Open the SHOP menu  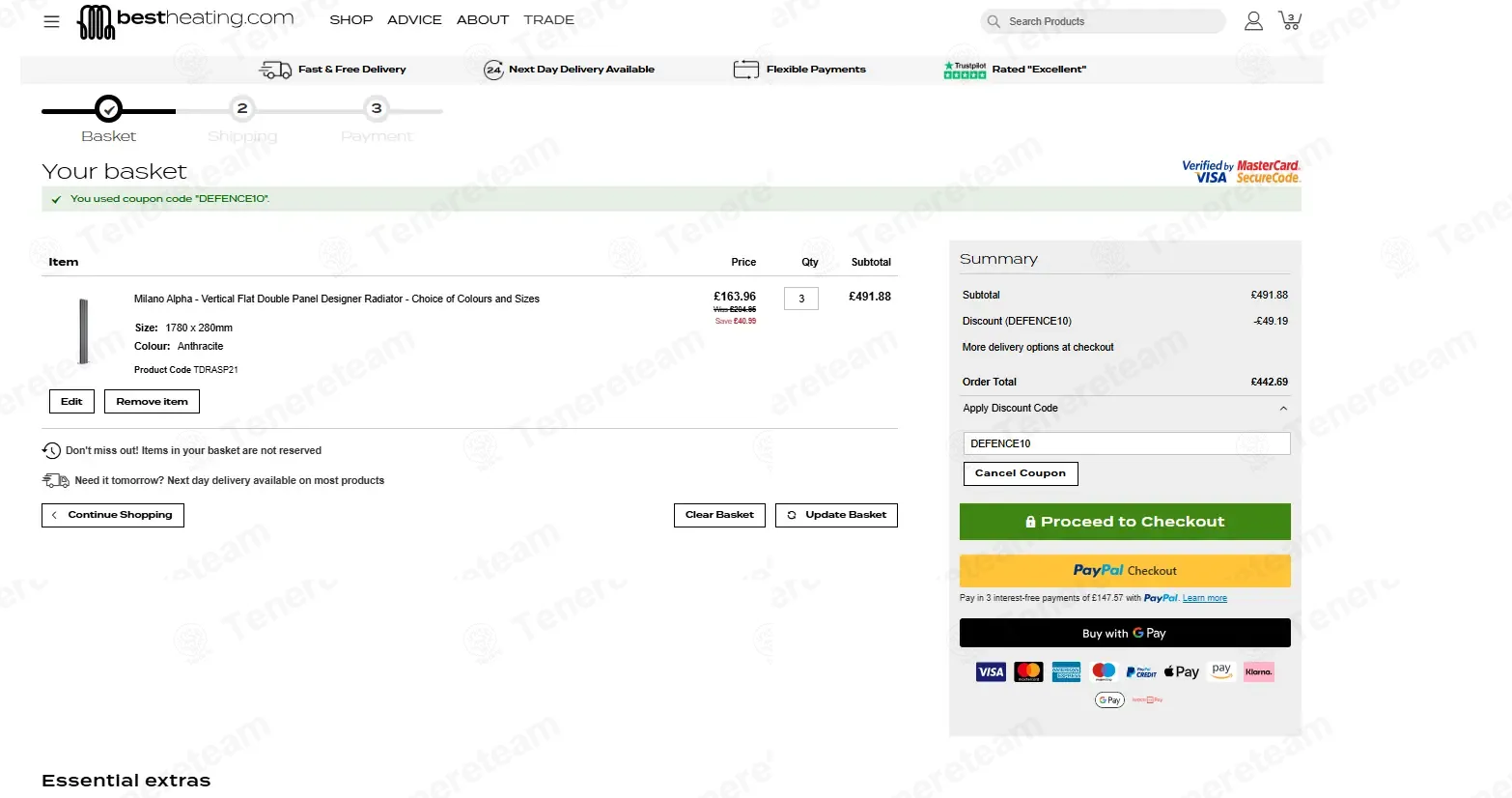(x=350, y=19)
